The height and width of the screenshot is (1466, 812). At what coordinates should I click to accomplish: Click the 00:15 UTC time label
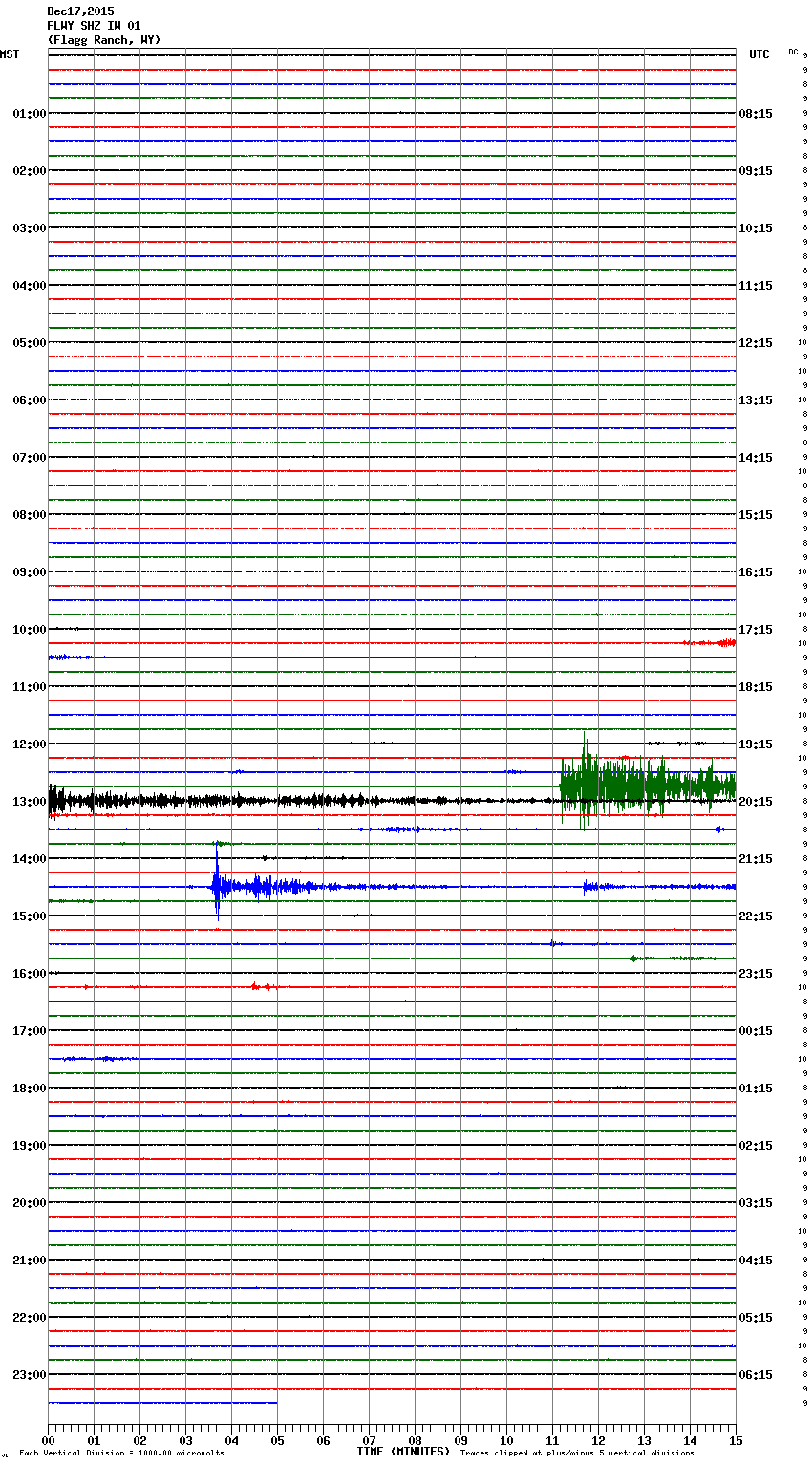[x=756, y=1031]
